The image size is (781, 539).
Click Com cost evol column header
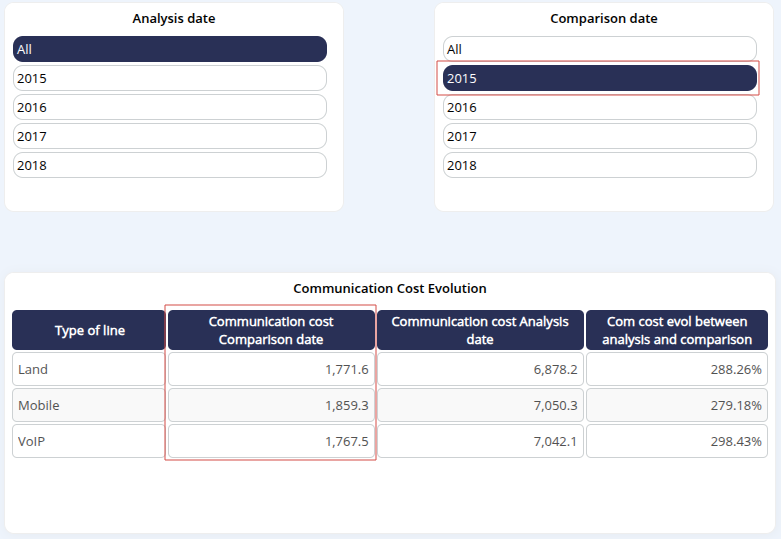(677, 330)
